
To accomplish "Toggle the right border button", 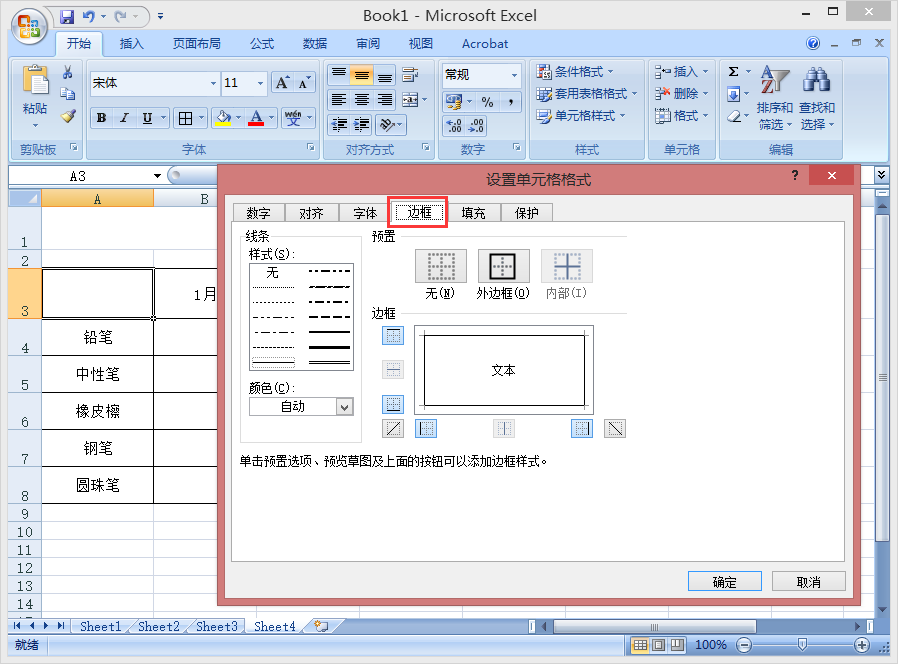I will point(582,429).
